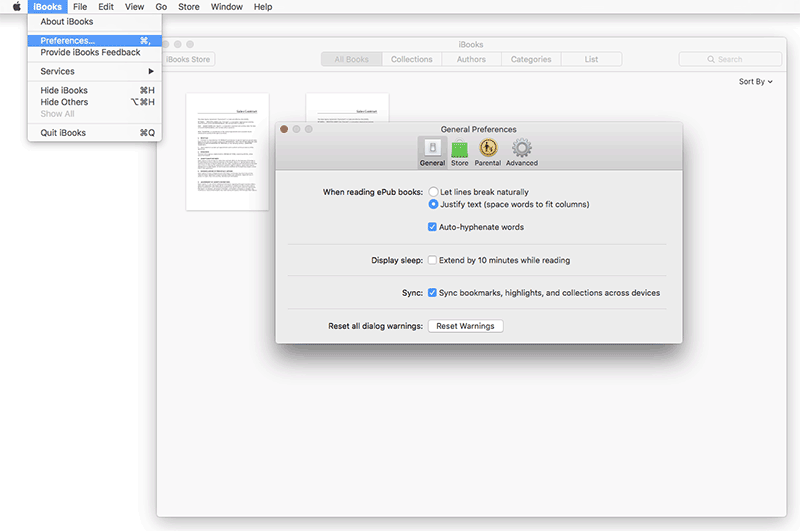Click the When reading ePub books label

[373, 192]
